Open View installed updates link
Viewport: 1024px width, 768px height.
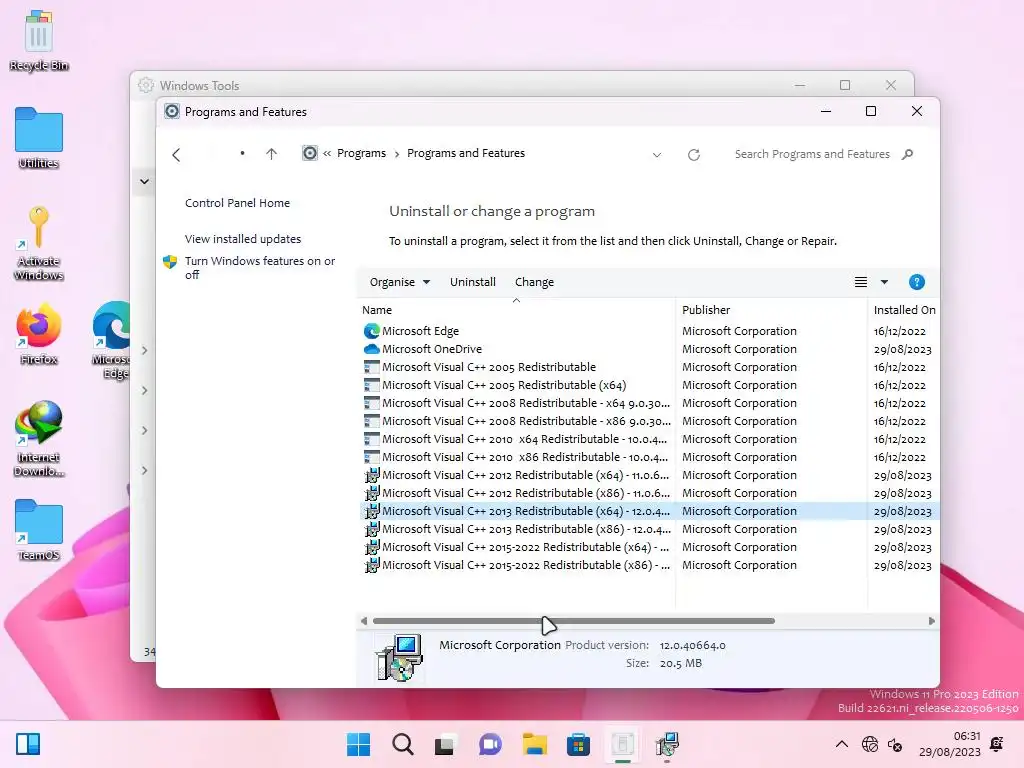point(243,239)
